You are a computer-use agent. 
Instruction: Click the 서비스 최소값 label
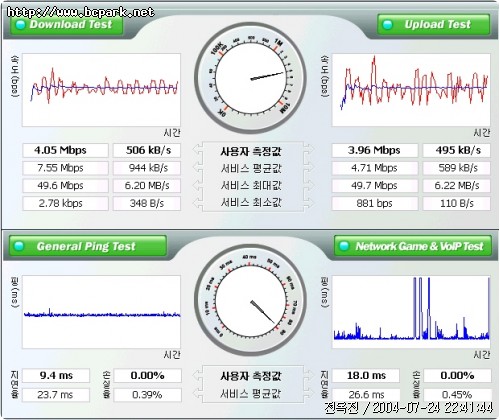click(251, 202)
